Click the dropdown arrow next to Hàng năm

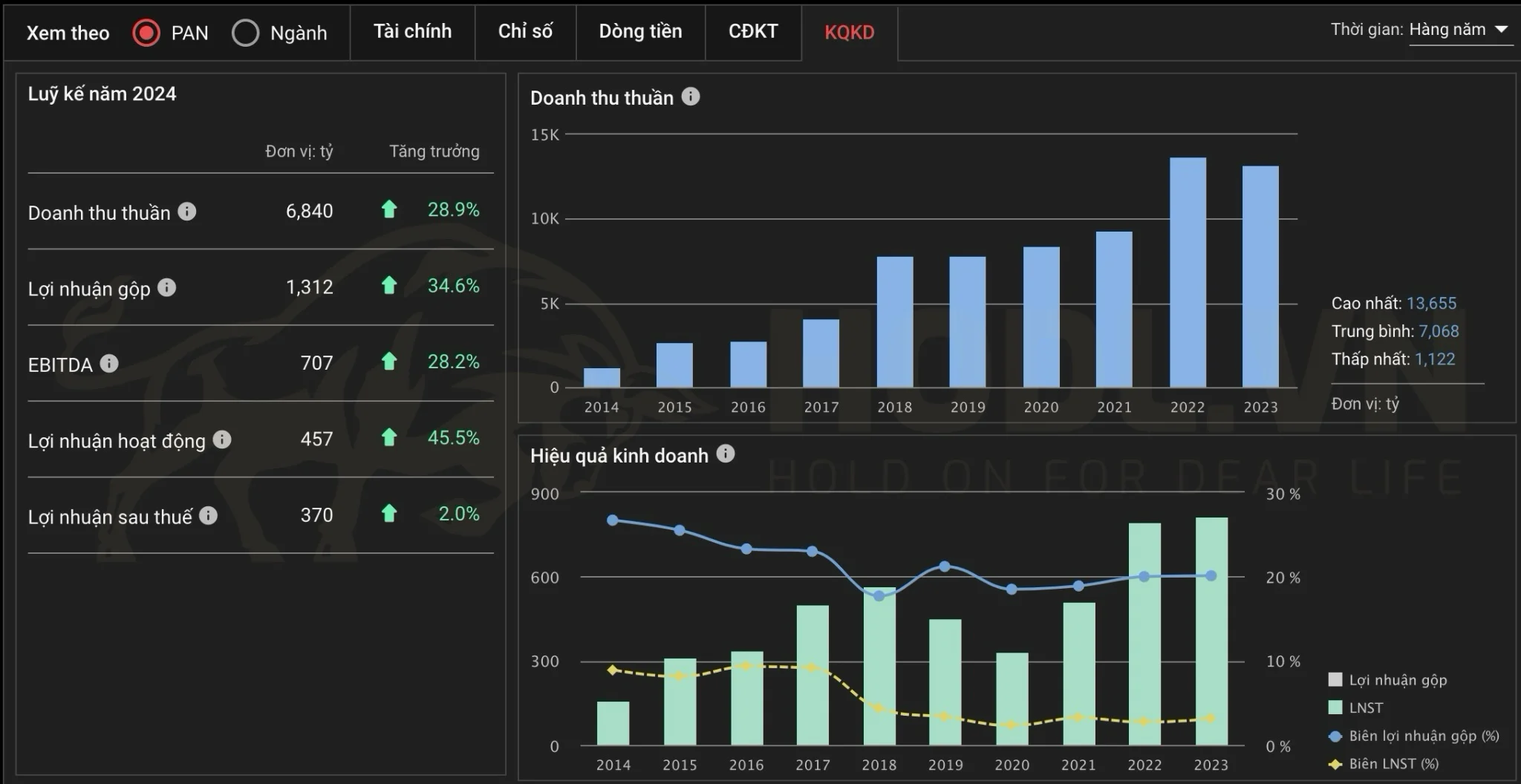tap(1501, 30)
